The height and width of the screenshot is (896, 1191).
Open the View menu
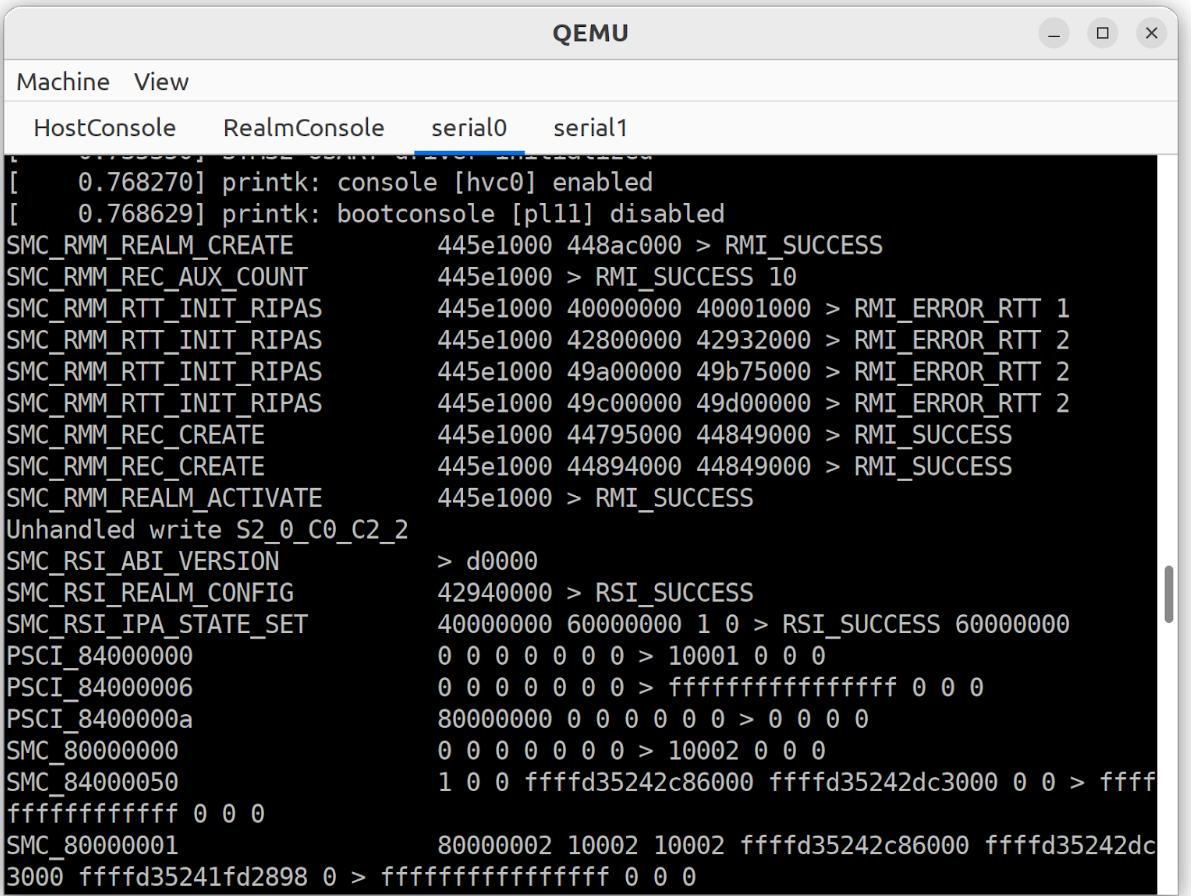coord(161,81)
